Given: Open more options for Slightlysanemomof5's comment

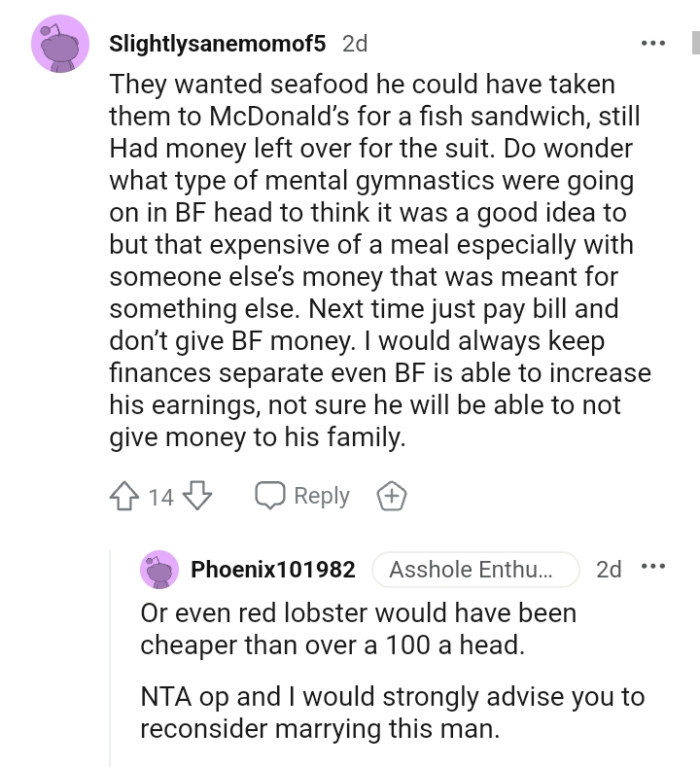Looking at the screenshot, I should coord(652,44).
